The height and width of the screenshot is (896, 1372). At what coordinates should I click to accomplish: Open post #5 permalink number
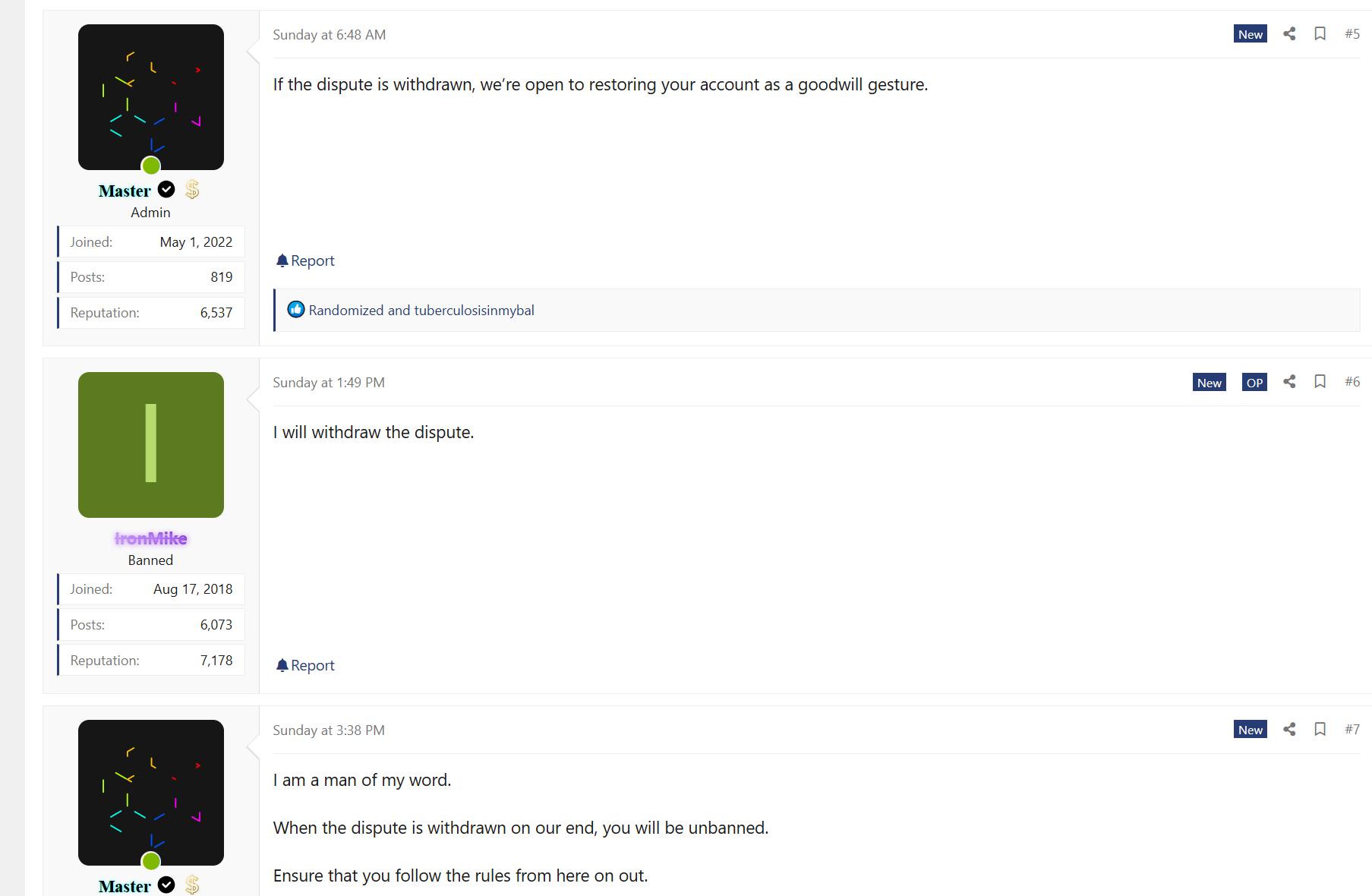pyautogui.click(x=1352, y=34)
